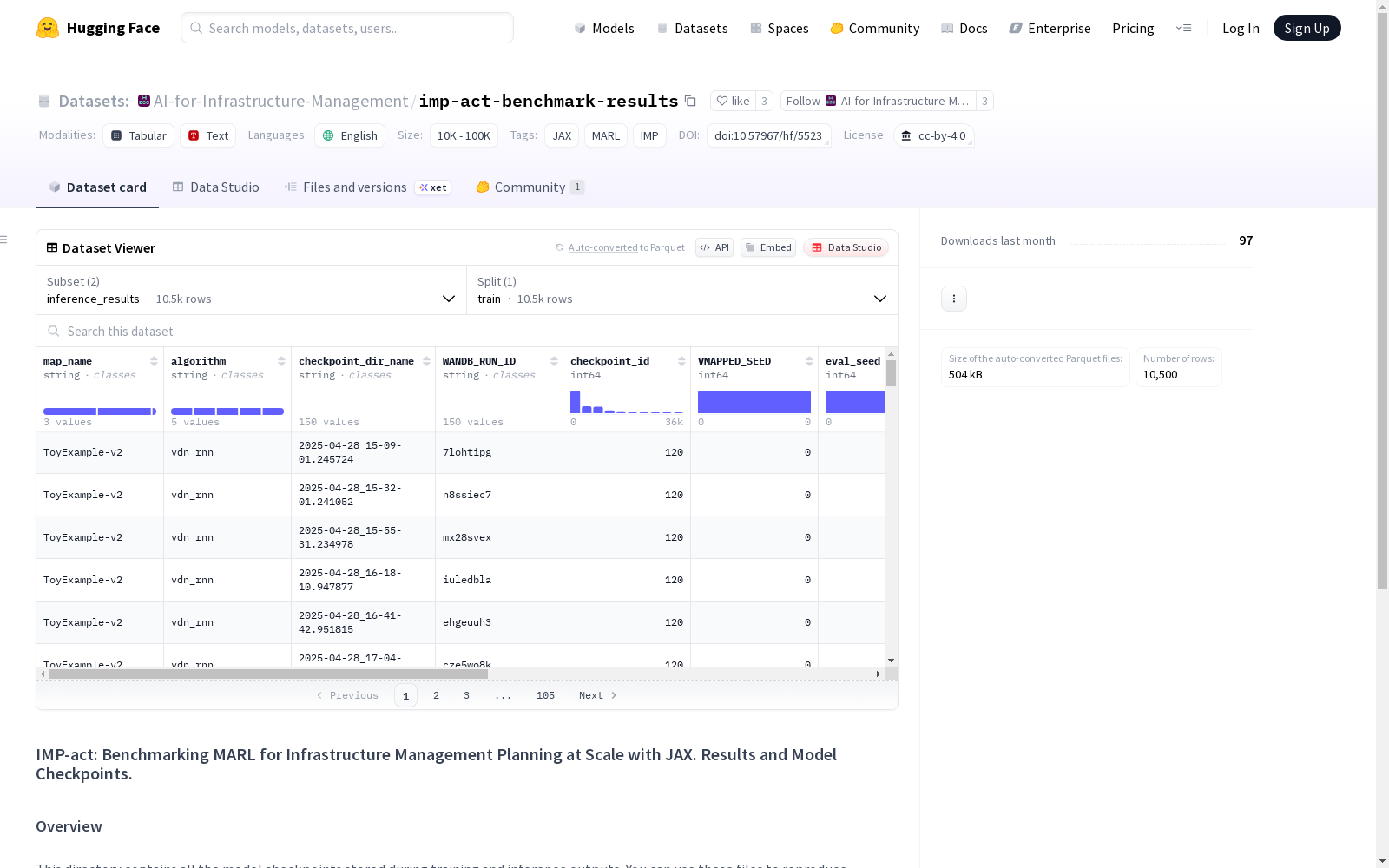Expand the Split train dropdown
This screenshot has width=1389, height=868.
682,290
